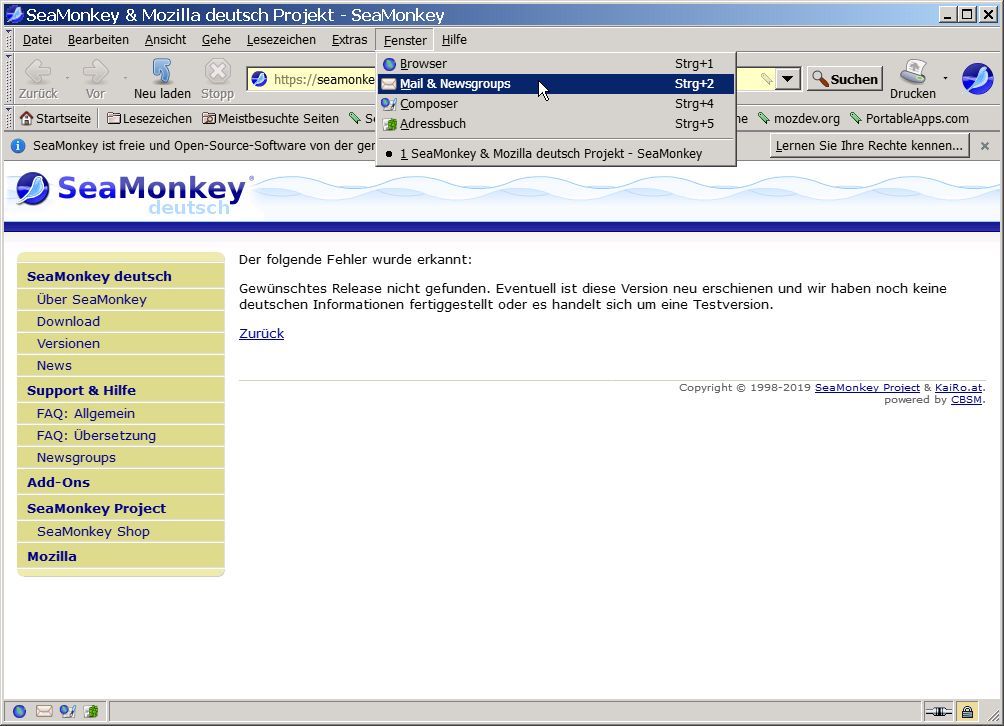The image size is (1004, 726).
Task: Select window 1 SeaMonkey & Mozilla deutsch Projekt
Action: coord(556,154)
